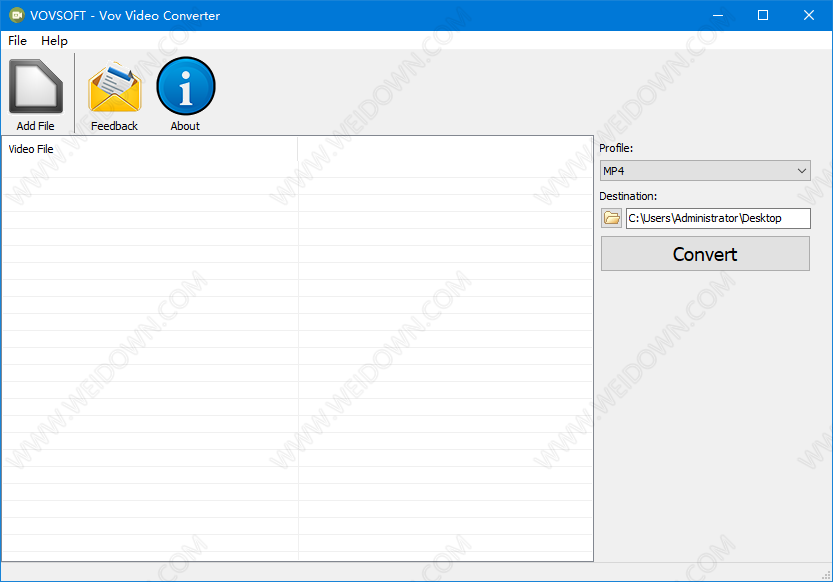
Task: Click the Convert button
Action: point(705,254)
